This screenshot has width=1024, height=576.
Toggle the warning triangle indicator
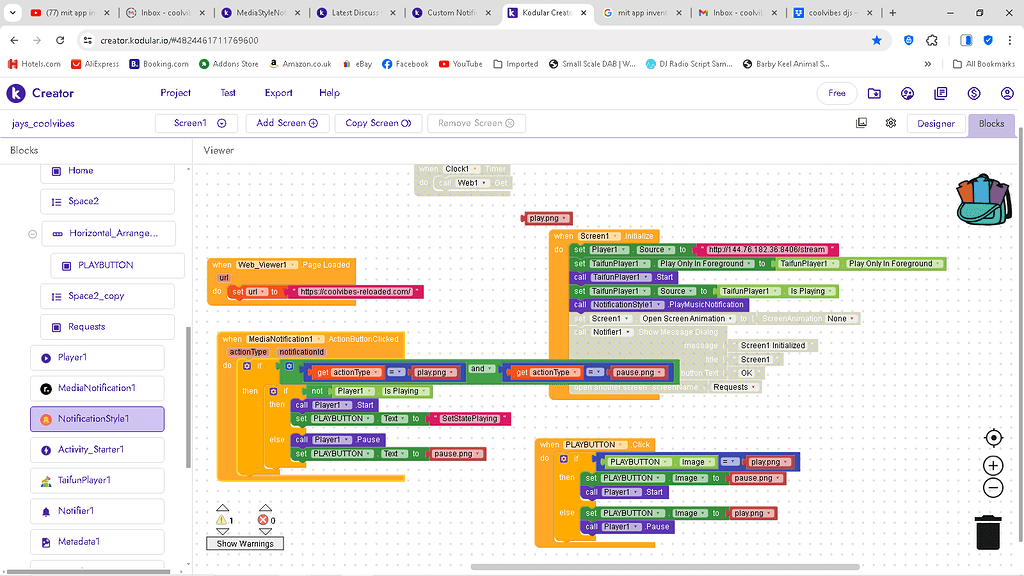click(x=223, y=520)
